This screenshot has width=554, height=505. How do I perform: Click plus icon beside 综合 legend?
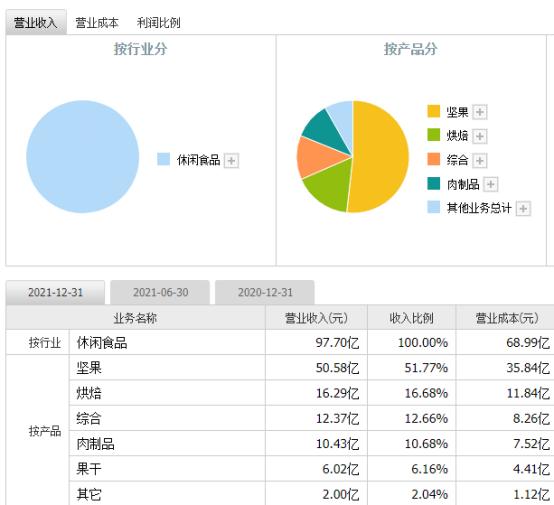coord(480,160)
